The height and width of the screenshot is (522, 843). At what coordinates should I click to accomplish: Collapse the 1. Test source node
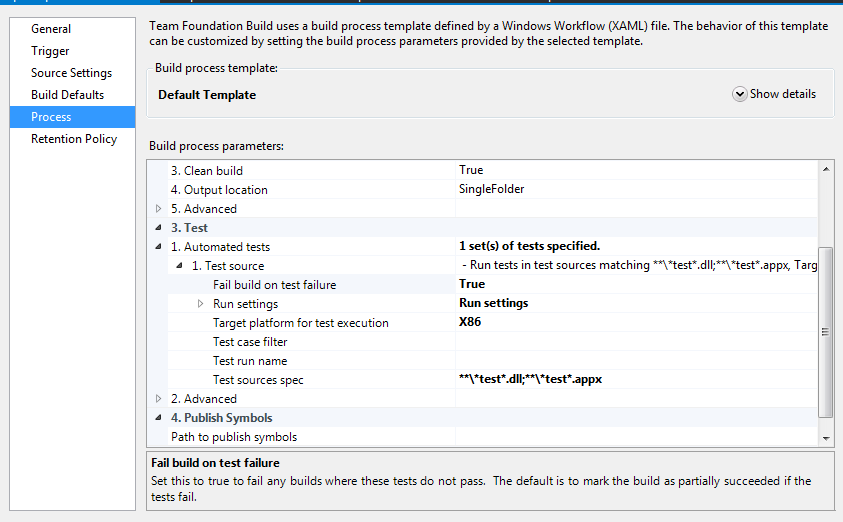point(179,266)
